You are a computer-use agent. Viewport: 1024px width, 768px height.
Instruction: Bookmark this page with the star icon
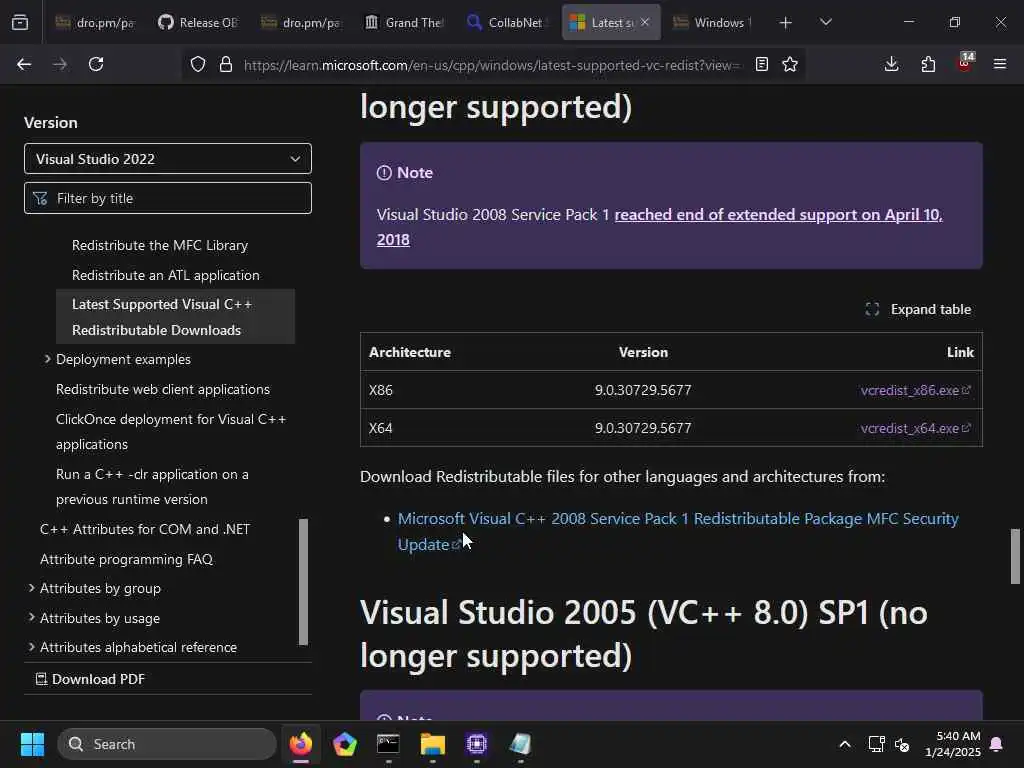790,64
